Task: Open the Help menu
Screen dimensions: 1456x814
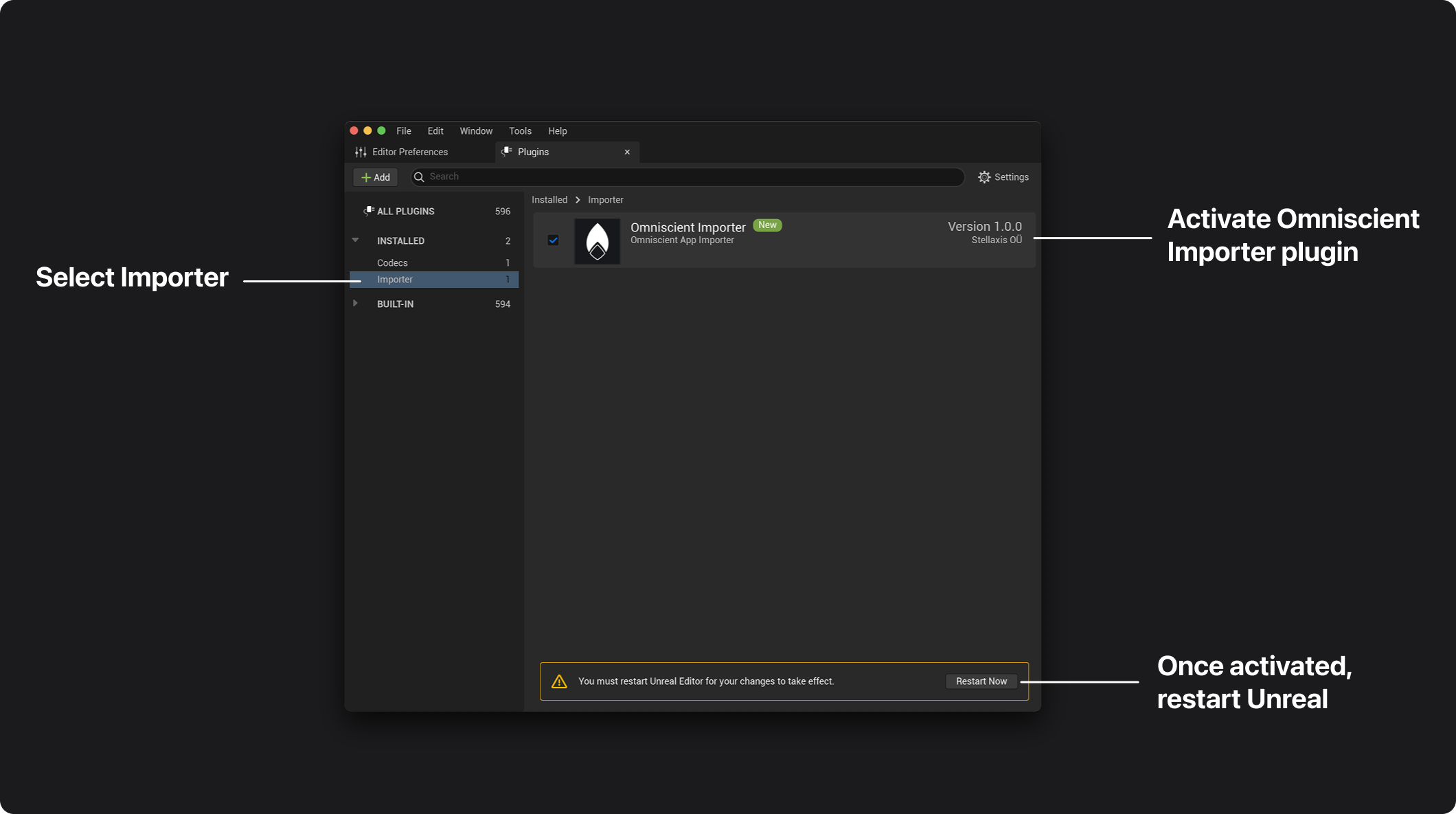Action: tap(557, 131)
